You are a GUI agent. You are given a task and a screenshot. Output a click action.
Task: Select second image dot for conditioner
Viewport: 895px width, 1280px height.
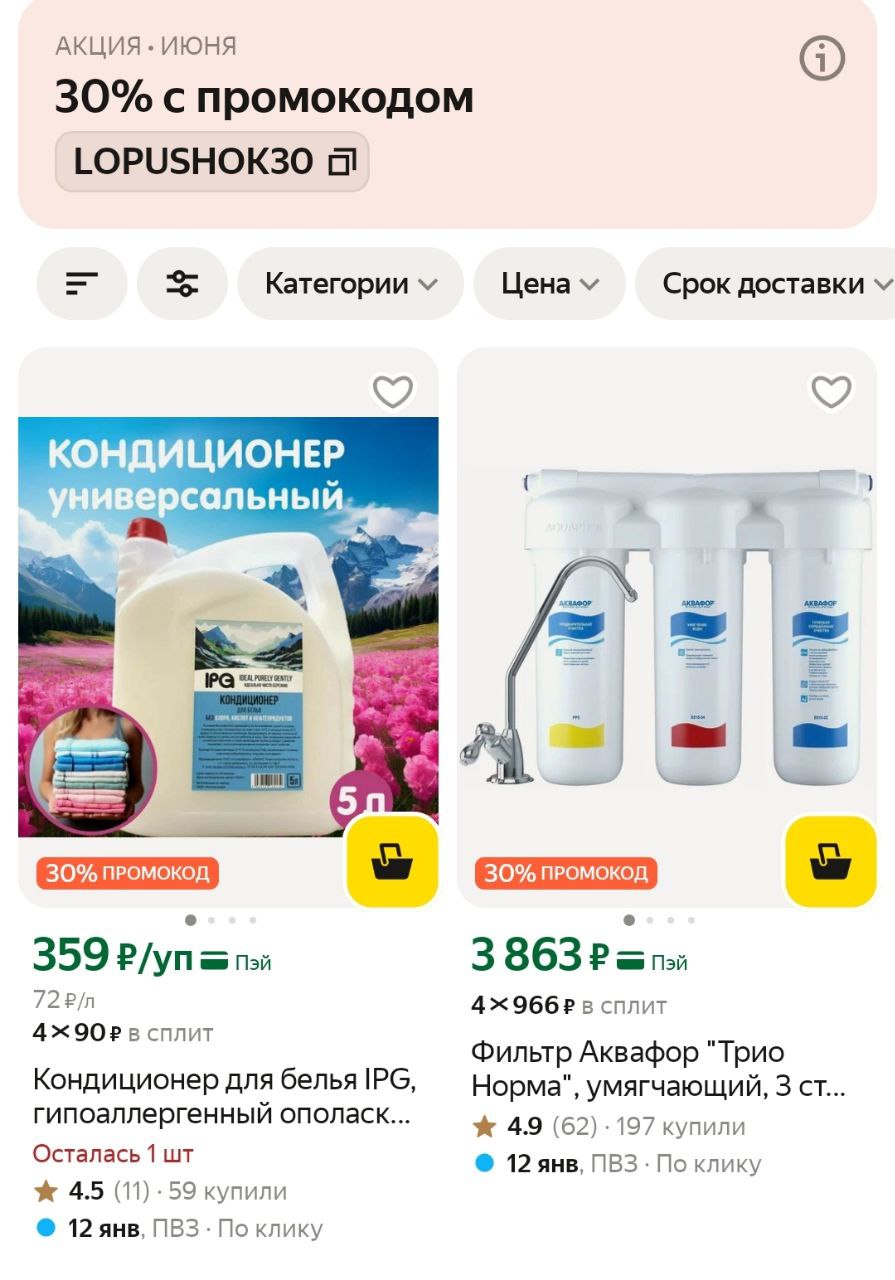[x=211, y=920]
